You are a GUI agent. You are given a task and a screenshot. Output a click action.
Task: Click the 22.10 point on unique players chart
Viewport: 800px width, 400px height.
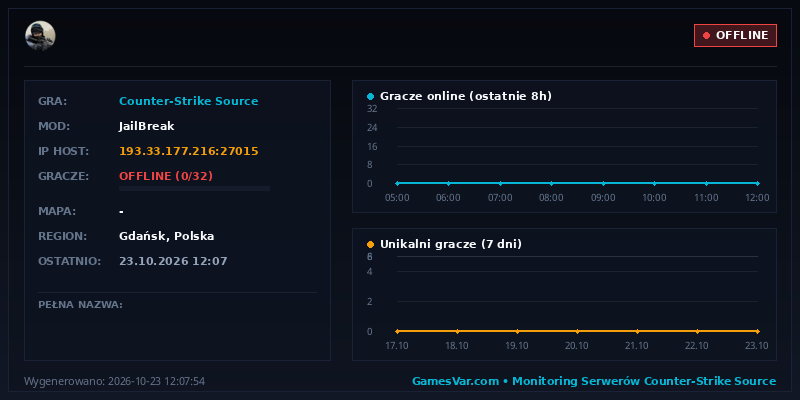[697, 331]
